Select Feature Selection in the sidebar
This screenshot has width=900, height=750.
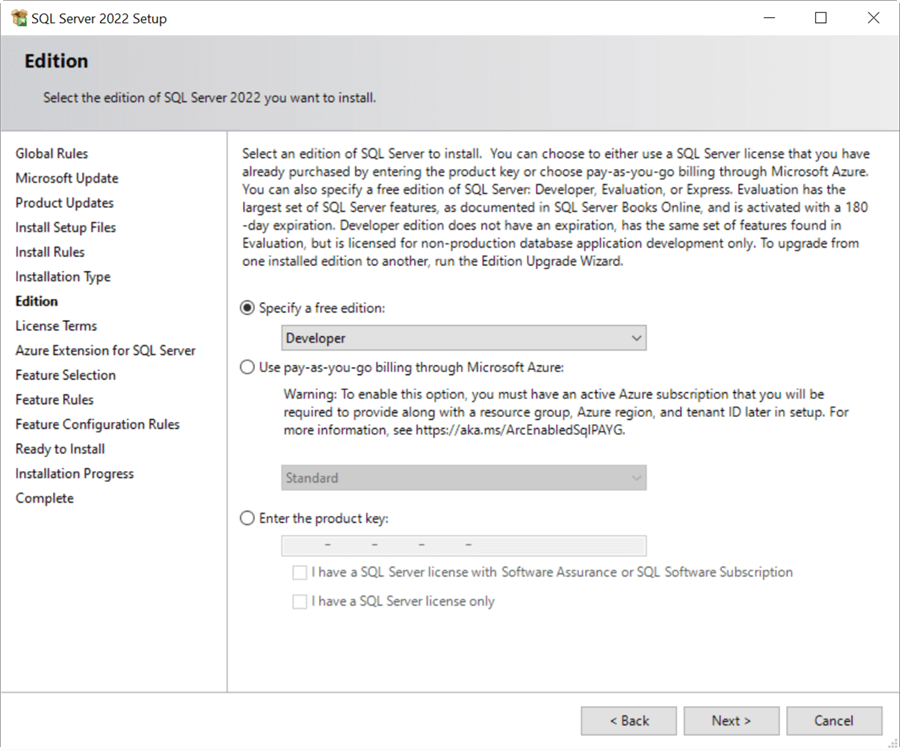(x=65, y=375)
